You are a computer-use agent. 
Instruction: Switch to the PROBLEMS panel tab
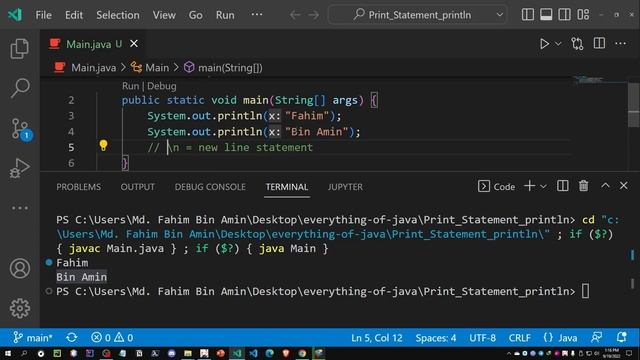point(78,187)
